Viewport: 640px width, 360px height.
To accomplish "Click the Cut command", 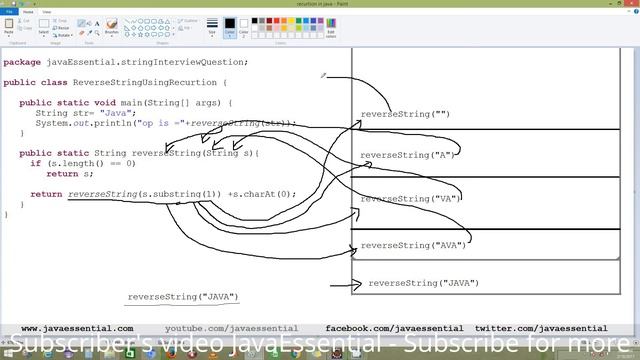I will pyautogui.click(x=24, y=21).
